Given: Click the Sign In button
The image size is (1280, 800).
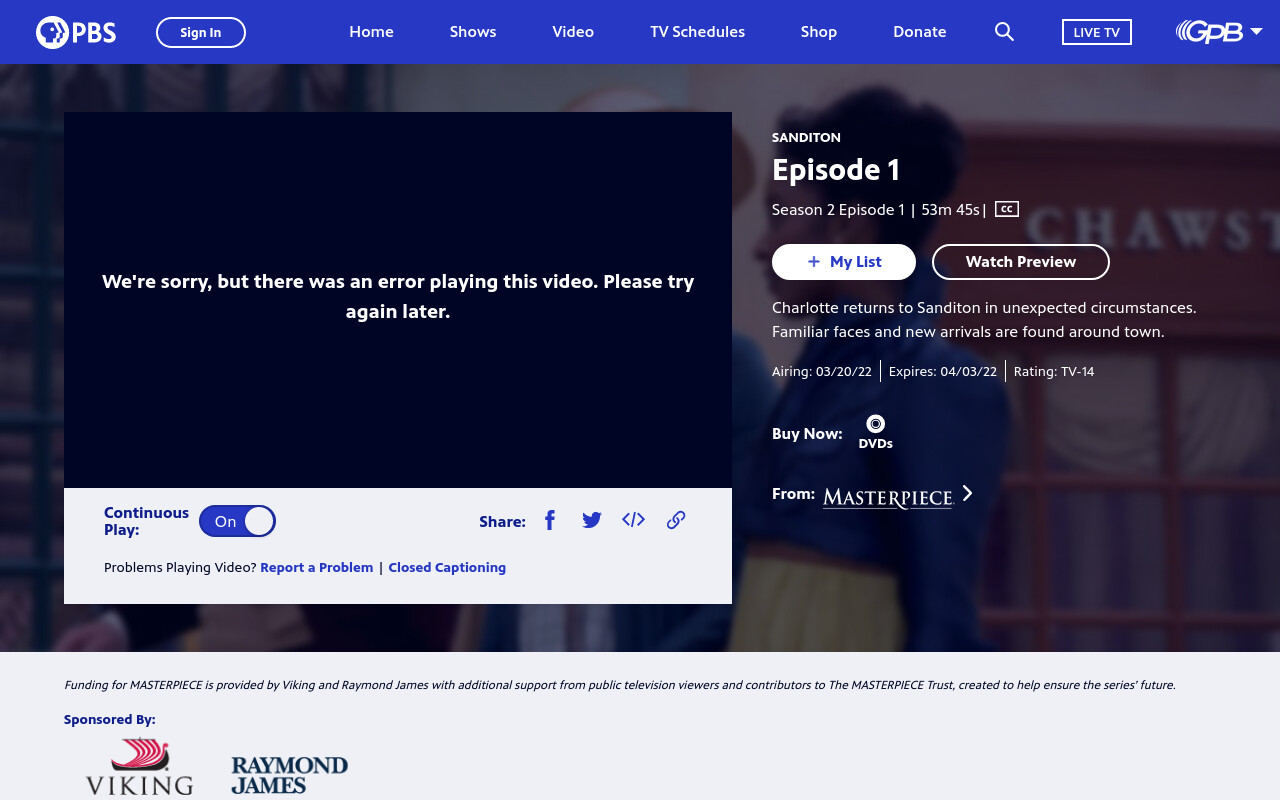Looking at the screenshot, I should (x=201, y=32).
